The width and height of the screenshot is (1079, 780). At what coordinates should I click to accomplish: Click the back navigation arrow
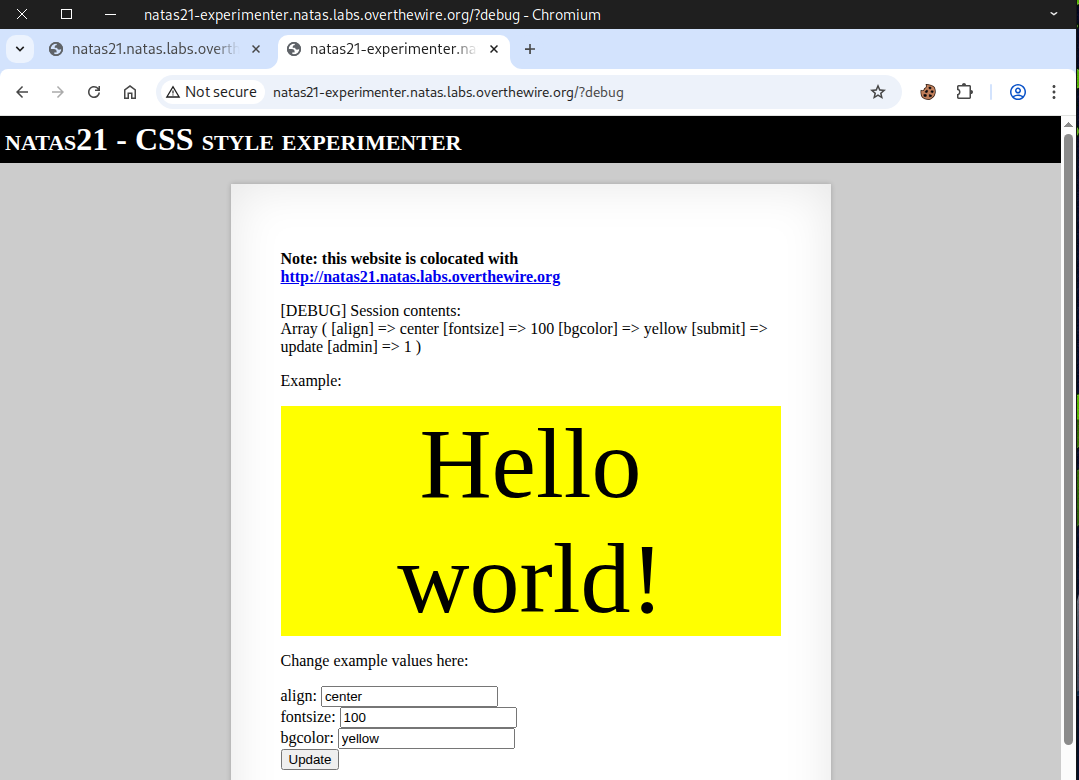pos(22,92)
